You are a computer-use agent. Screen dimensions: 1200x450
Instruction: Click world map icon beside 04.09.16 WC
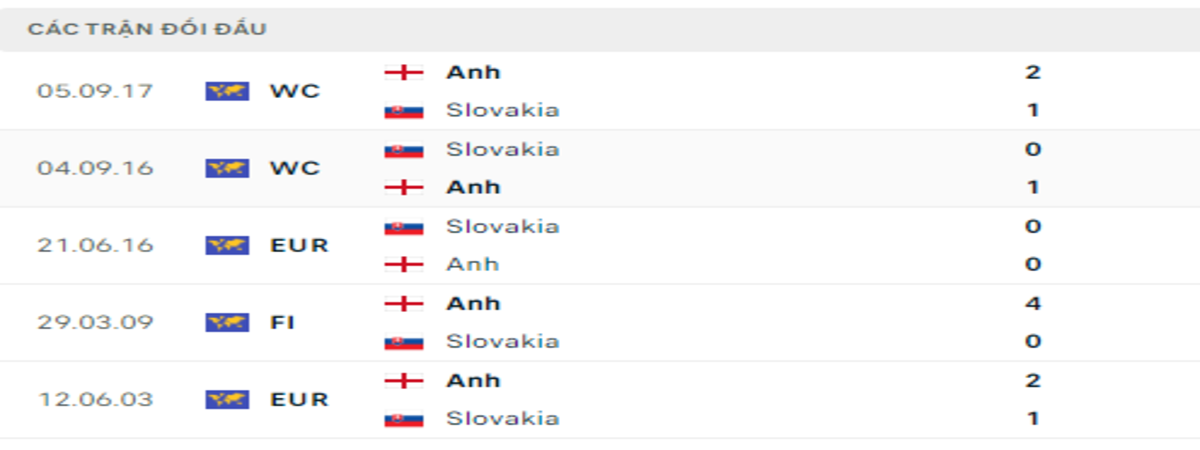(227, 168)
